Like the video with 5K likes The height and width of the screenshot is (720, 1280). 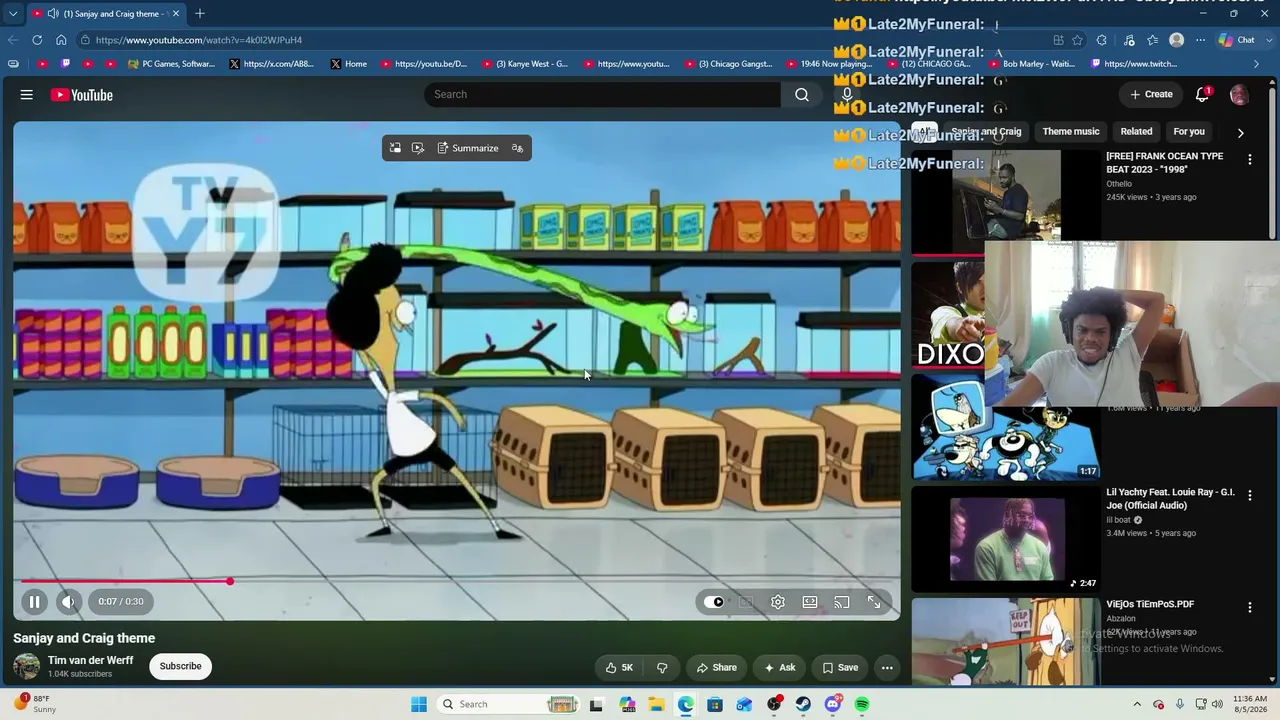(x=619, y=667)
